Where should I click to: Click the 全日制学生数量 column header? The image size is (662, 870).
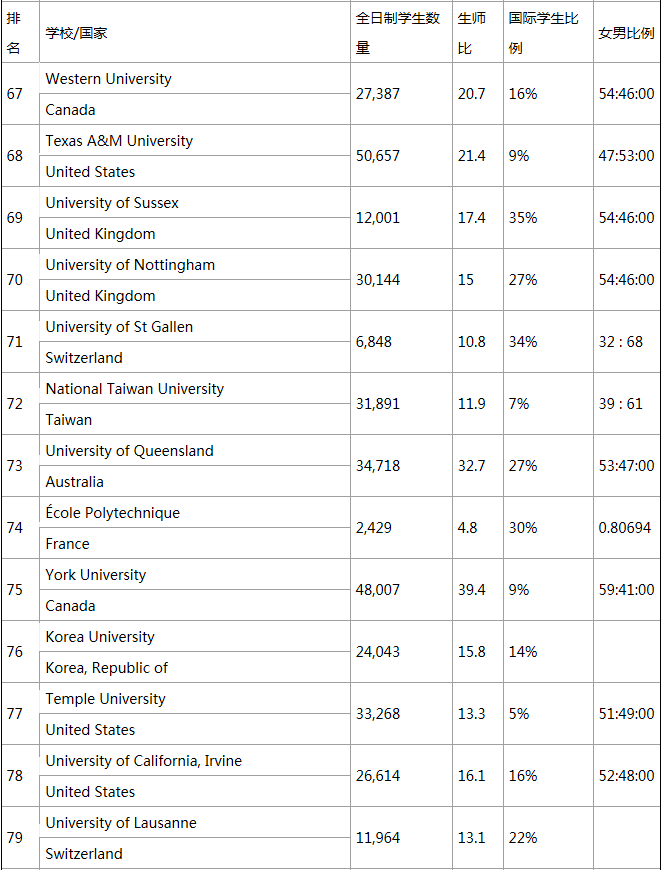(398, 33)
